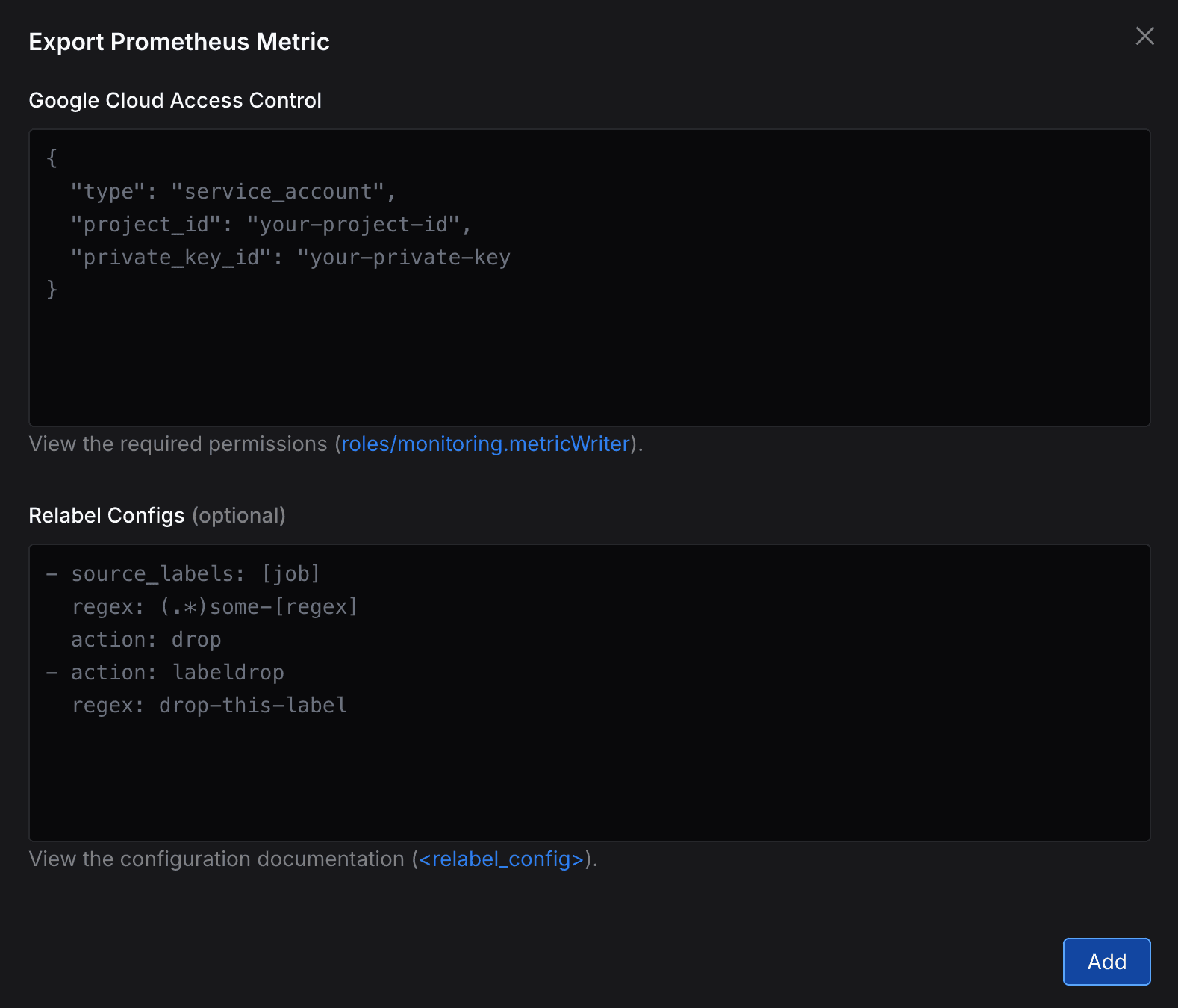Click the "View the required permissions" text

(178, 444)
